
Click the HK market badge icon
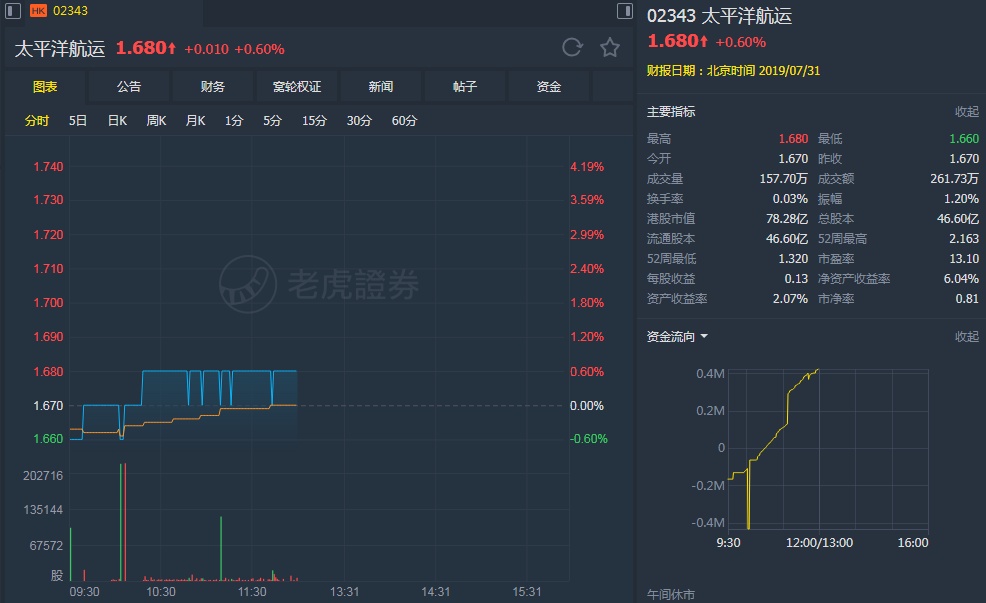coord(38,11)
